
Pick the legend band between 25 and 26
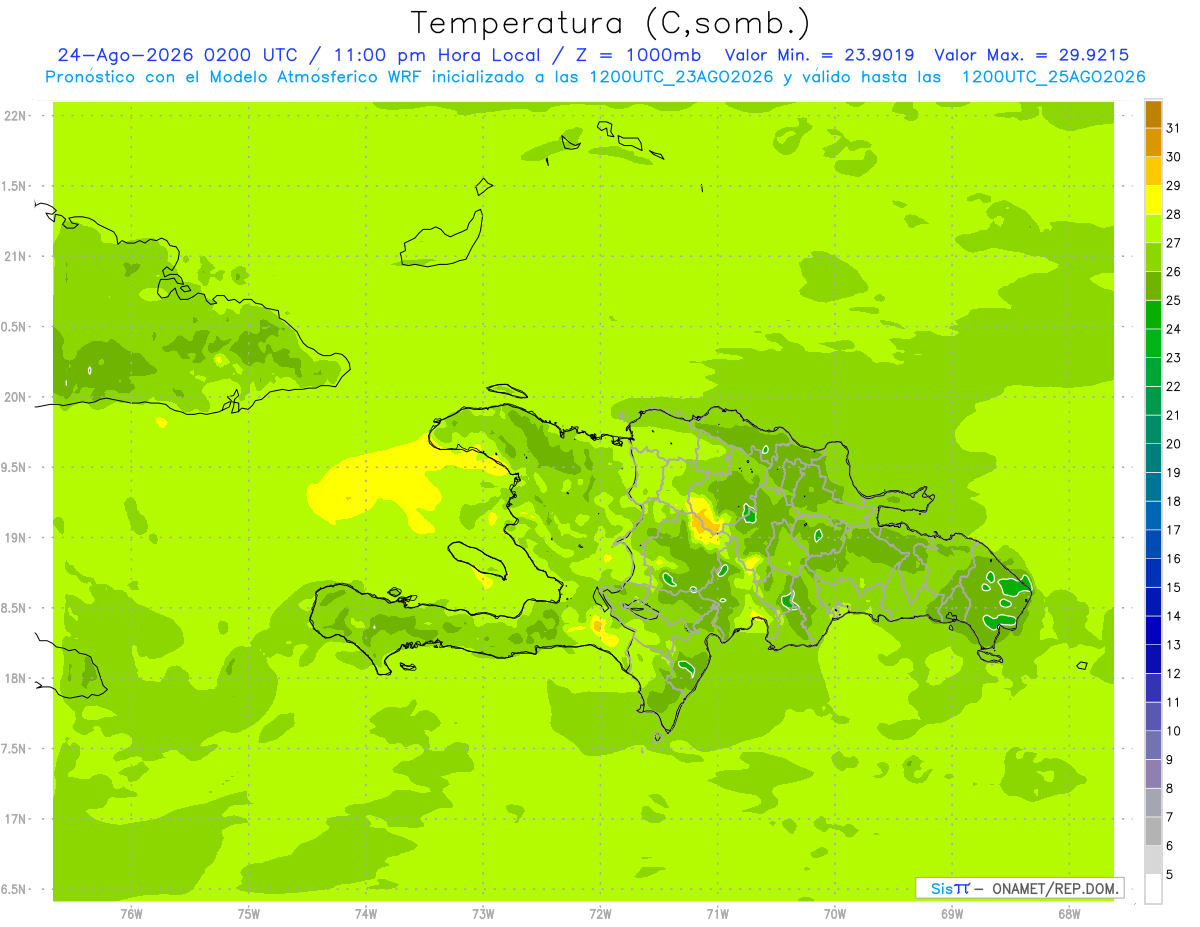coord(1153,286)
